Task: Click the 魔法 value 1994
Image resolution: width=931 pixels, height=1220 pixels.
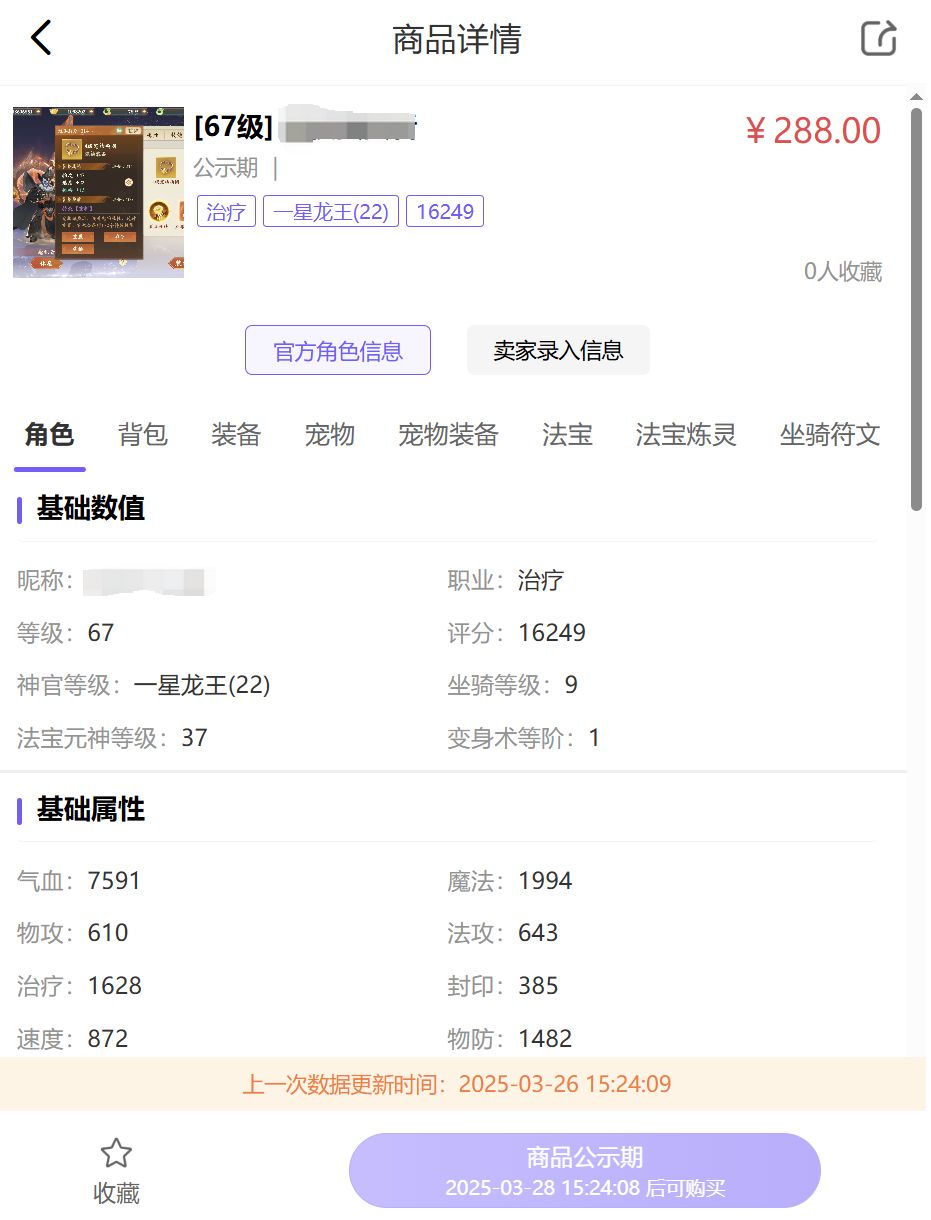Action: point(545,881)
